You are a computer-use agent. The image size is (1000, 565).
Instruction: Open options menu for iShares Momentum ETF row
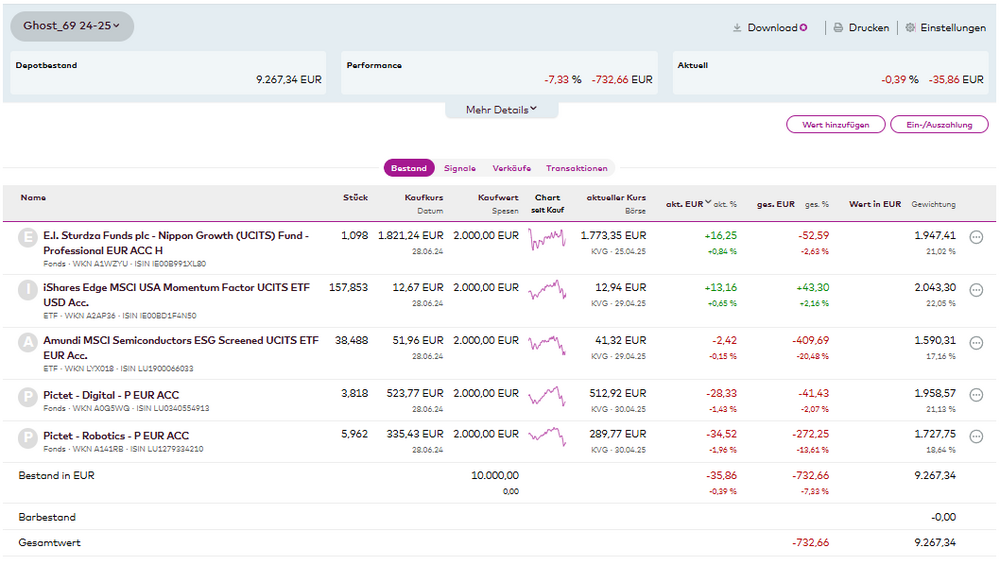(976, 289)
